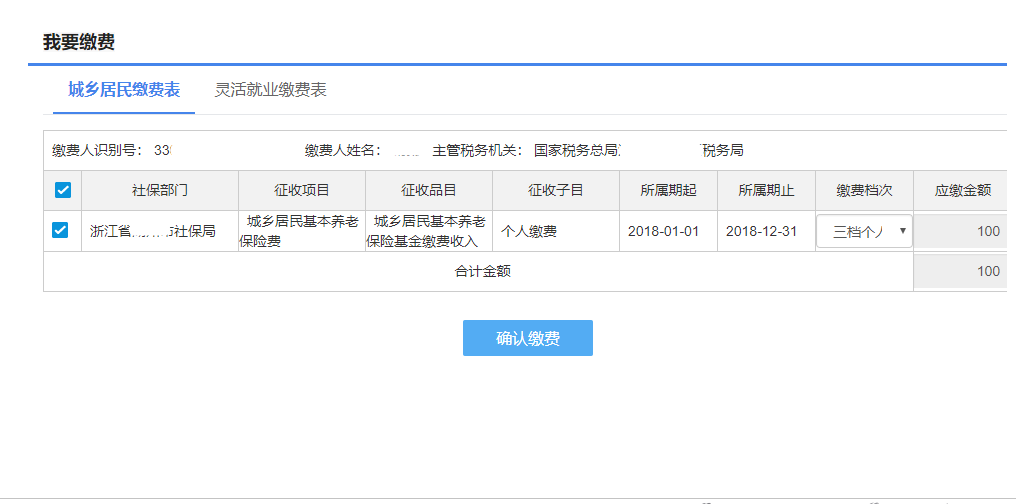Switch to the 城乡居民缴费表 tab
The width and height of the screenshot is (1016, 504).
coord(124,90)
